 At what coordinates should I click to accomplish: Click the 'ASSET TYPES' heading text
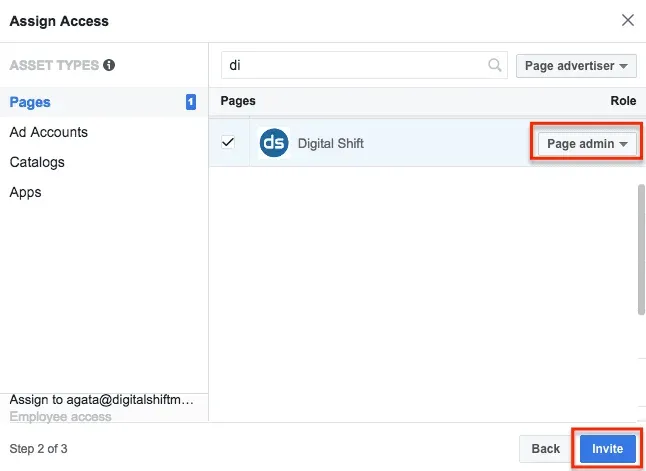click(x=54, y=65)
